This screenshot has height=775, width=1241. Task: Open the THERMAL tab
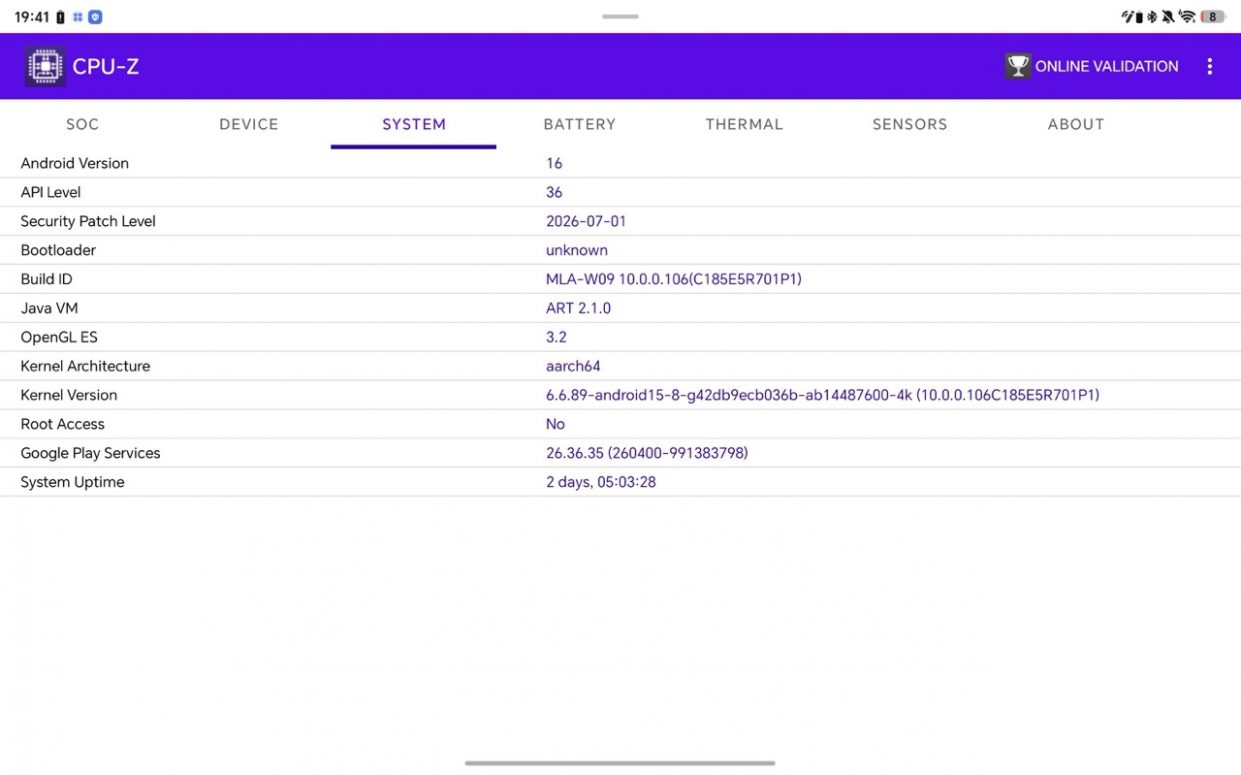744,124
